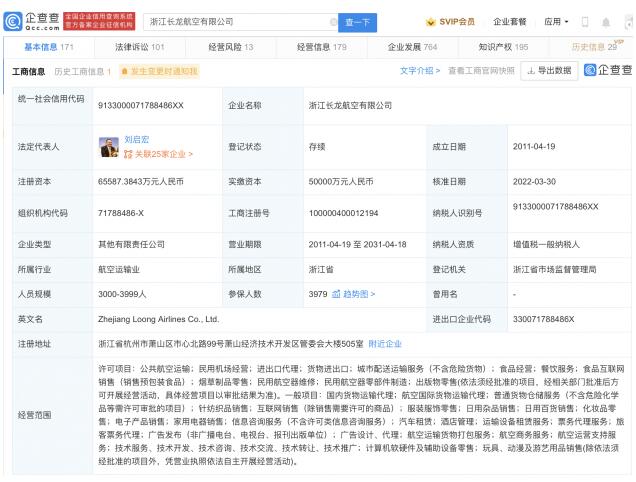636x482 pixels.
Task: Select the 工商信息 sub-tab
Action: click(x=28, y=72)
